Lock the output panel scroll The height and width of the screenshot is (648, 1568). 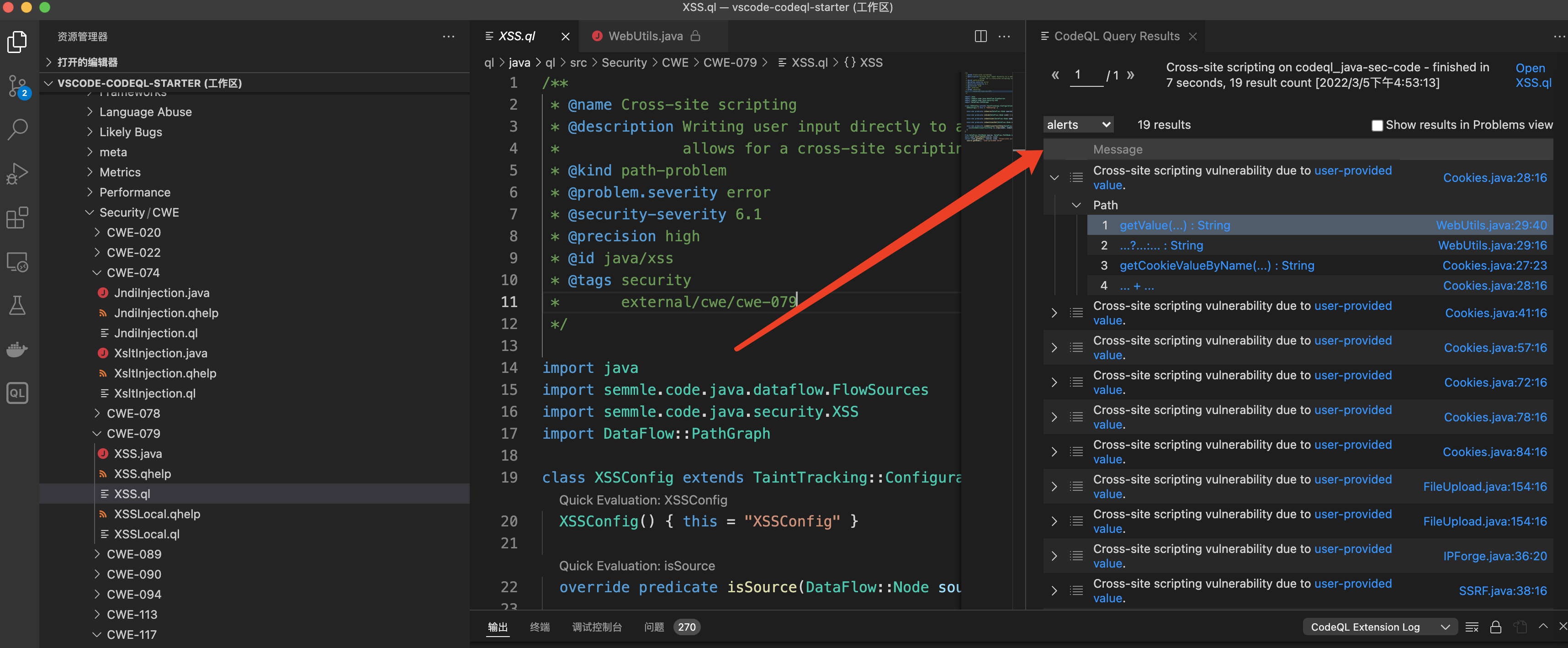coord(1495,627)
